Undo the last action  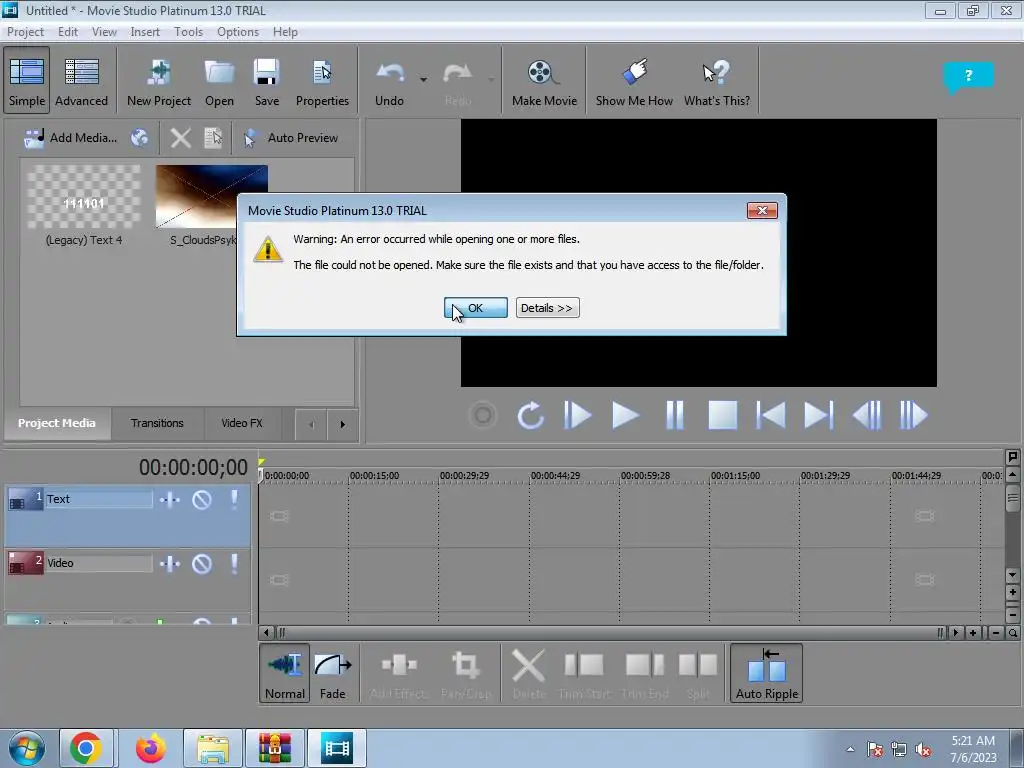click(x=389, y=80)
